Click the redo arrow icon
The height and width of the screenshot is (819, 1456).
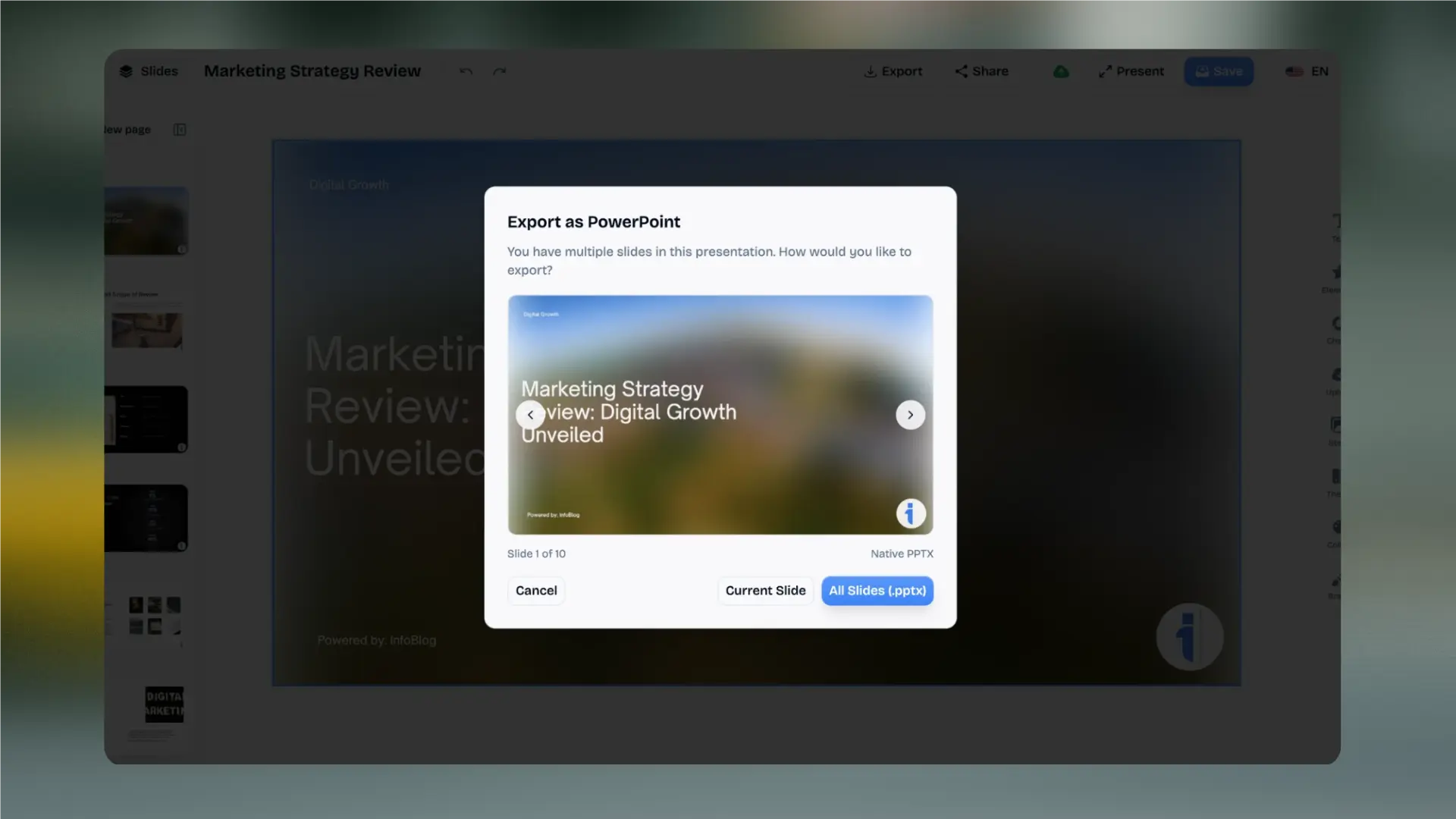click(499, 71)
